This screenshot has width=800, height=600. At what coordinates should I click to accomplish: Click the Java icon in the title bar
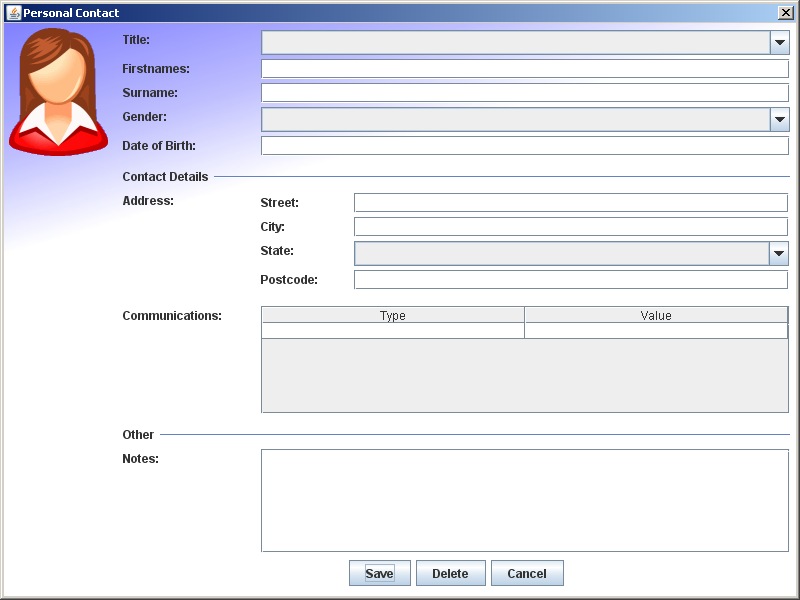coord(10,13)
